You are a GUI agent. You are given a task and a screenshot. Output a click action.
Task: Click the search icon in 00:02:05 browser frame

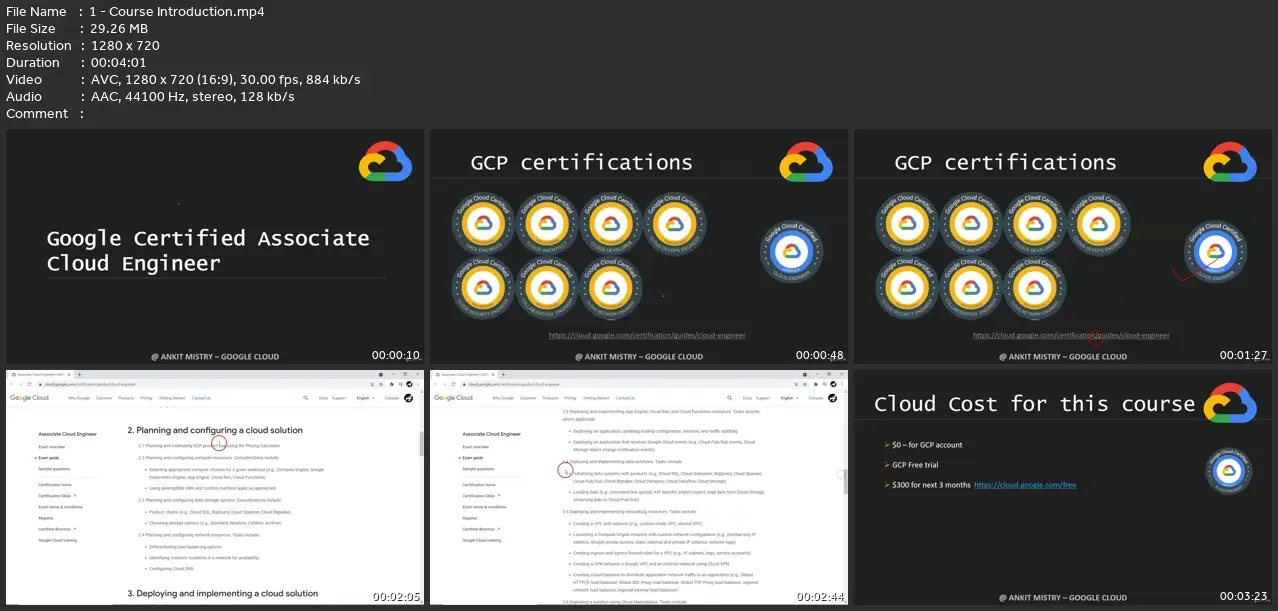[305, 398]
